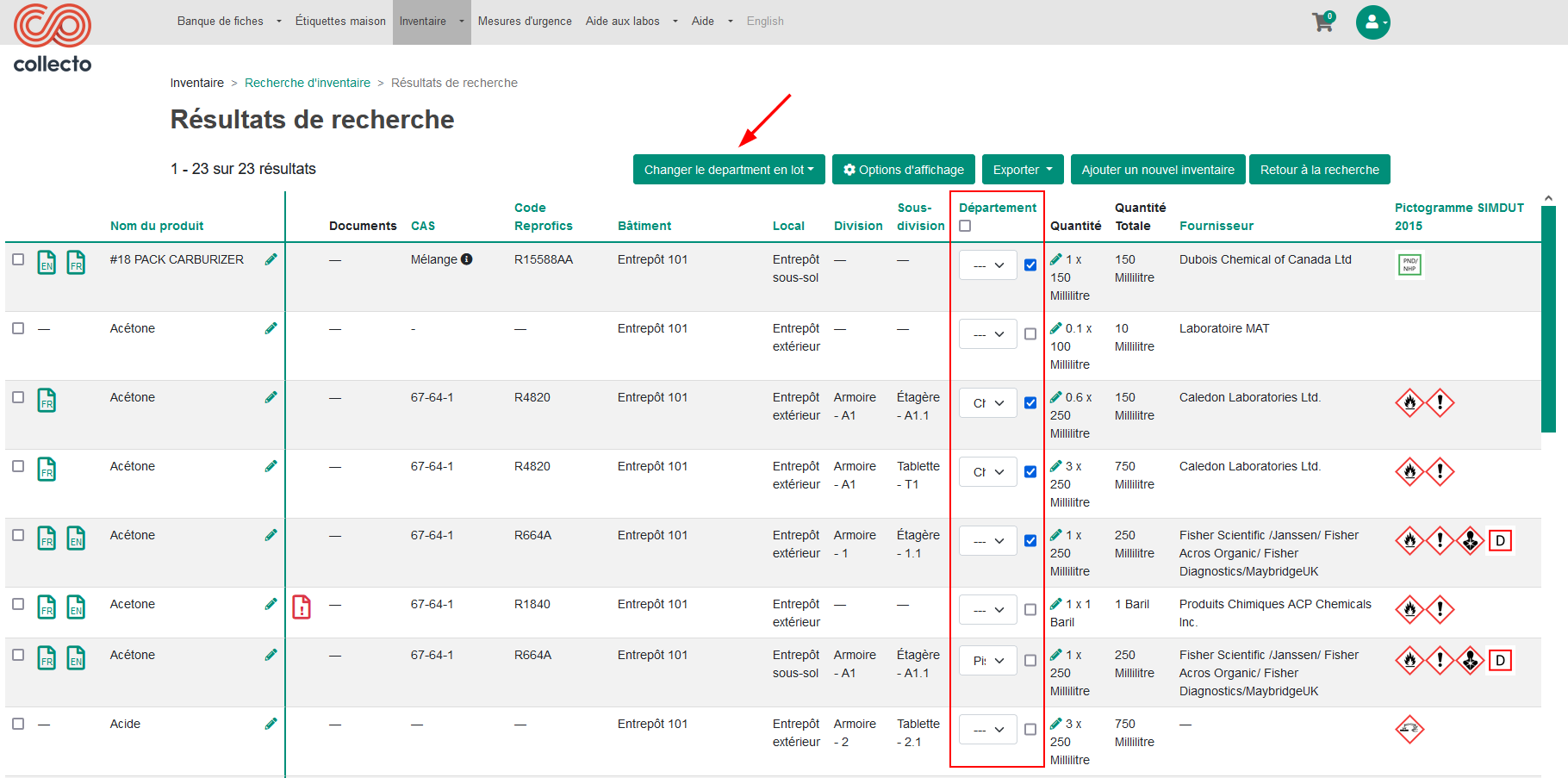Expand Changer le department en lot dropdown
This screenshot has width=1568, height=778.
coord(729,170)
